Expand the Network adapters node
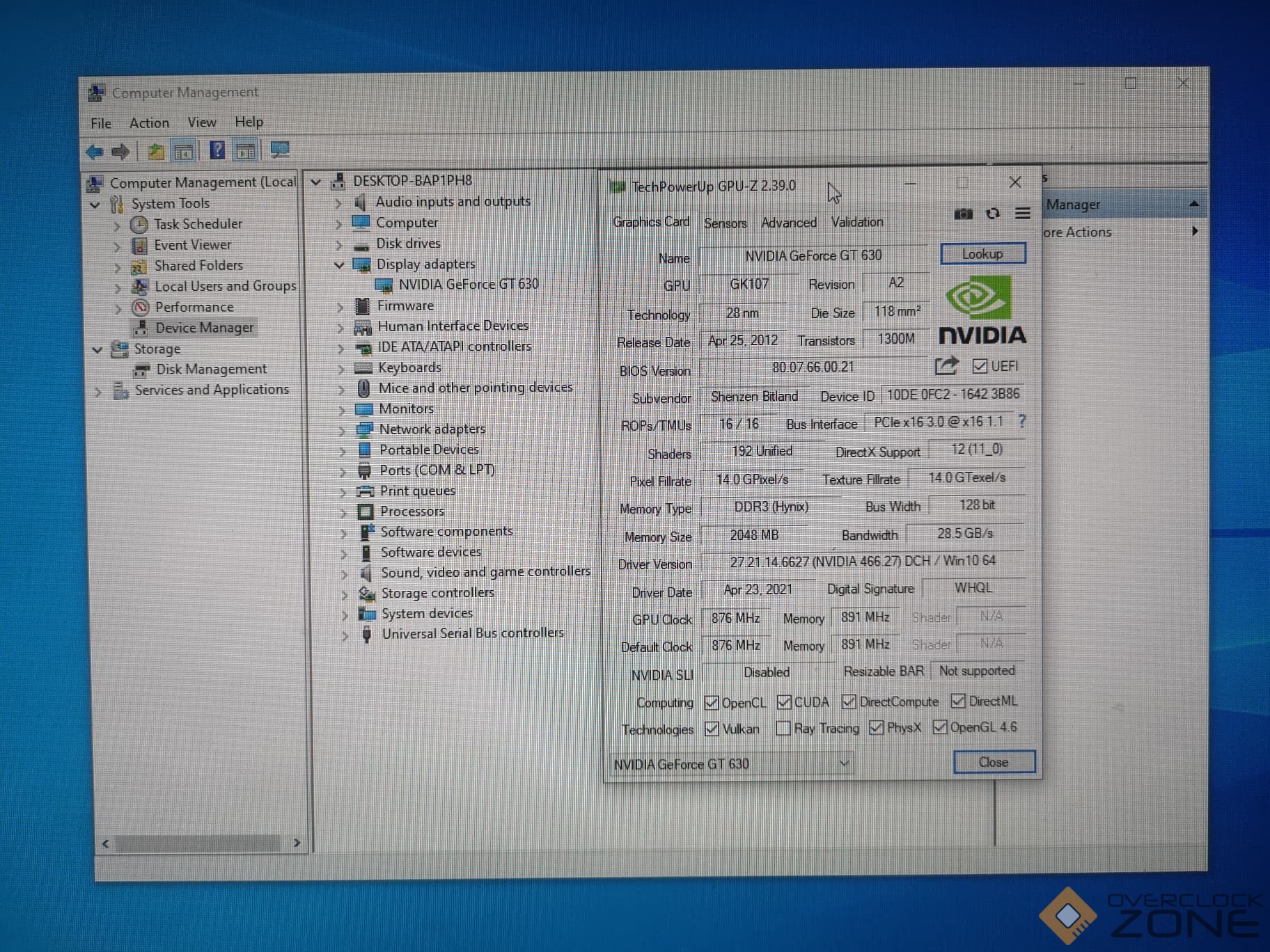Viewport: 1270px width, 952px height. tap(342, 430)
